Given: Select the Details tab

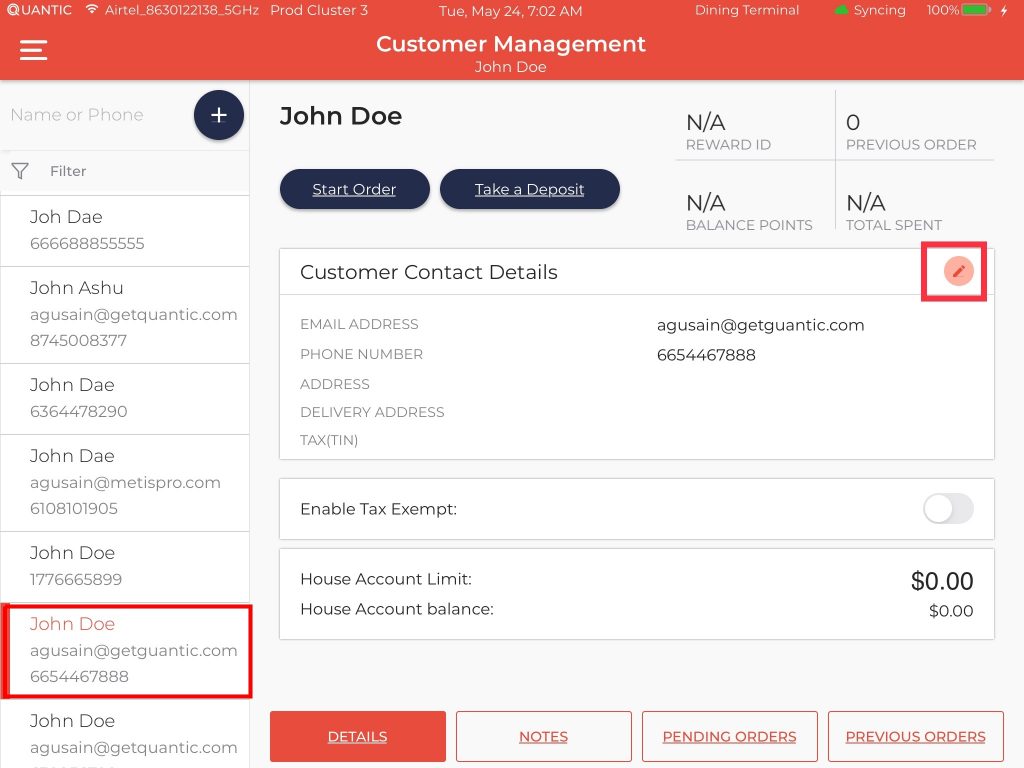Looking at the screenshot, I should point(357,737).
